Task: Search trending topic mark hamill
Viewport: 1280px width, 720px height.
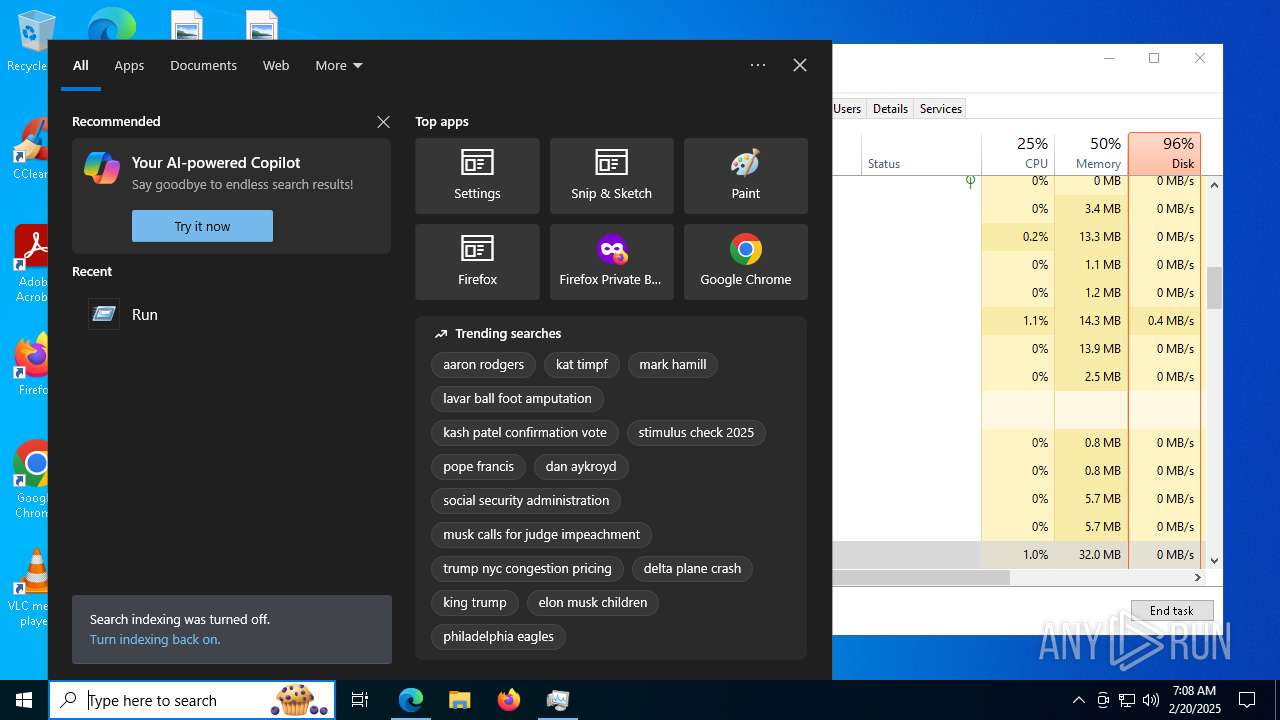Action: pos(673,365)
